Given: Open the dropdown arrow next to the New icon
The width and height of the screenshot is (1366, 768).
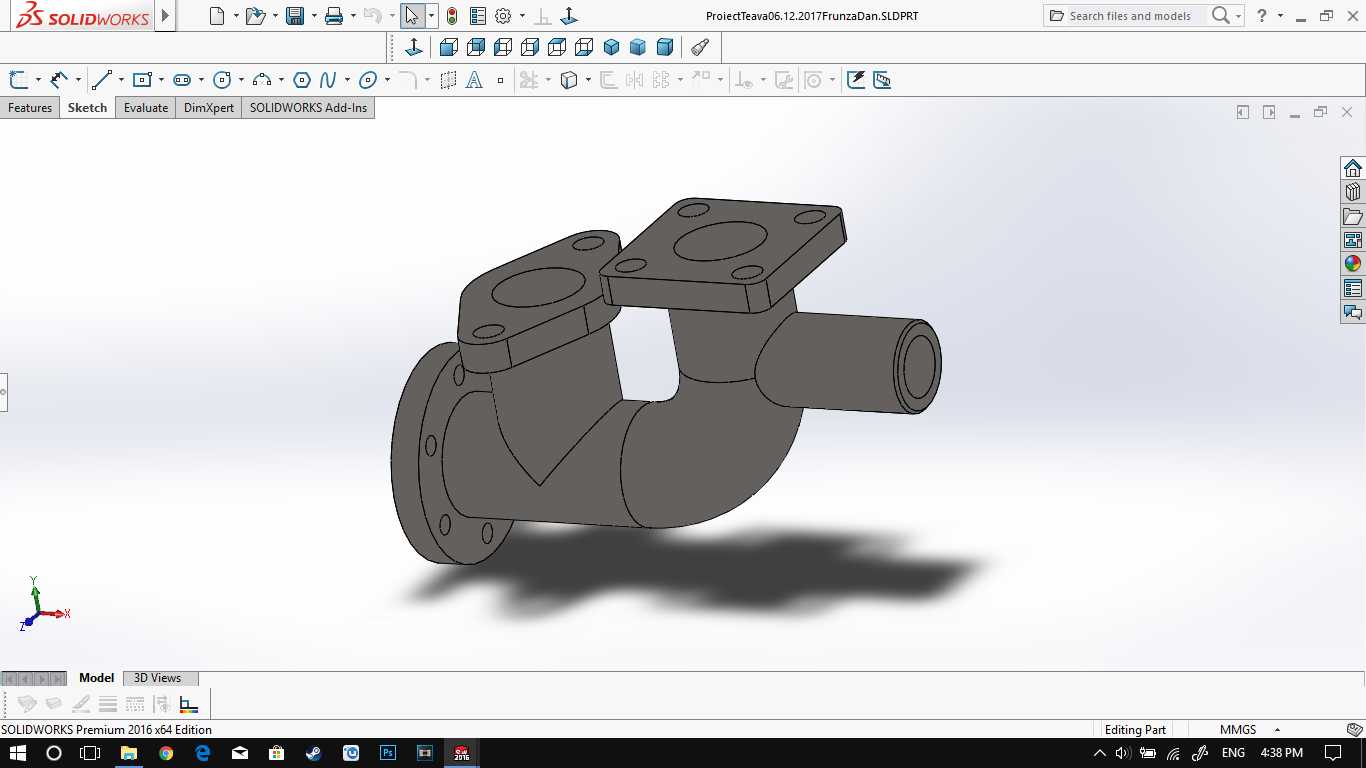Looking at the screenshot, I should click(236, 16).
